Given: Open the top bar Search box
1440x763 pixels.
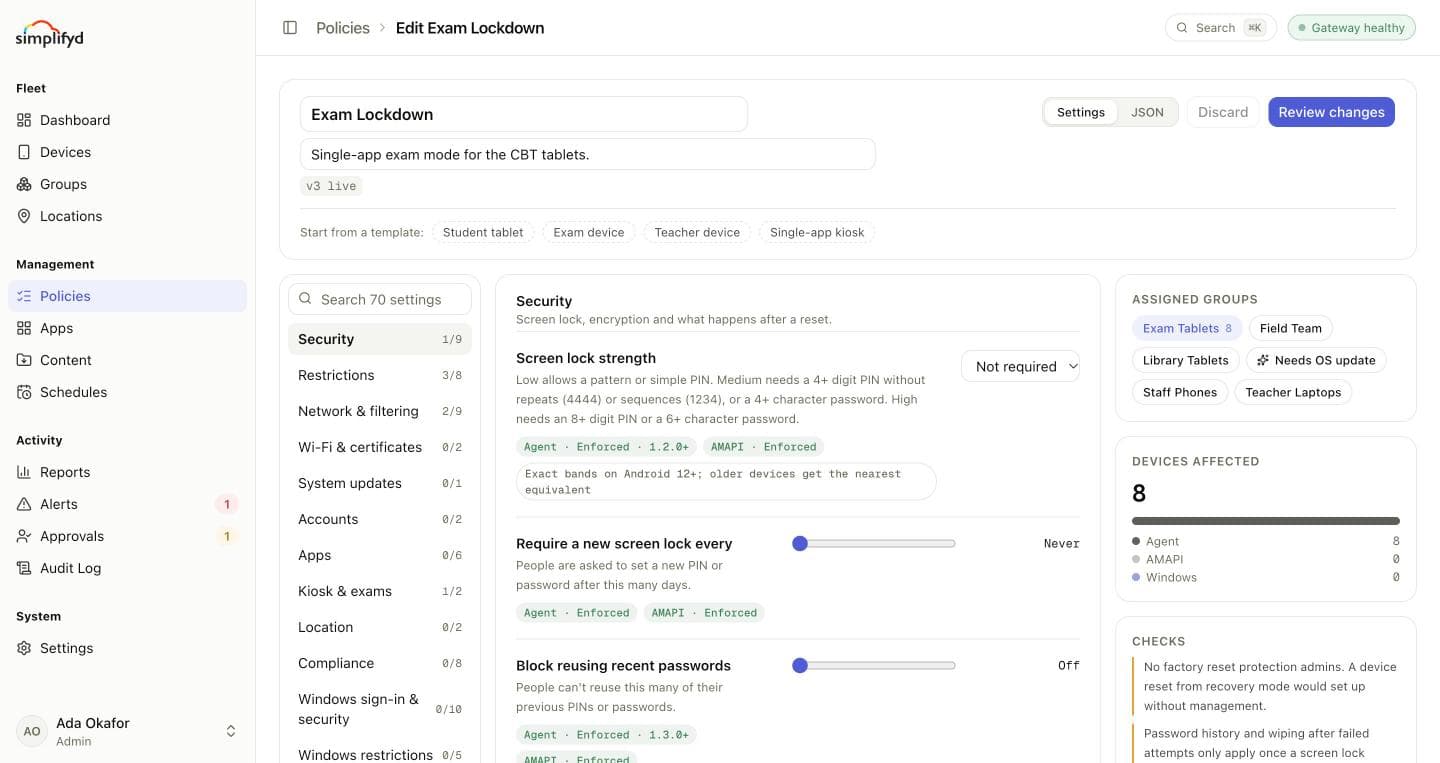Looking at the screenshot, I should click(x=1221, y=28).
